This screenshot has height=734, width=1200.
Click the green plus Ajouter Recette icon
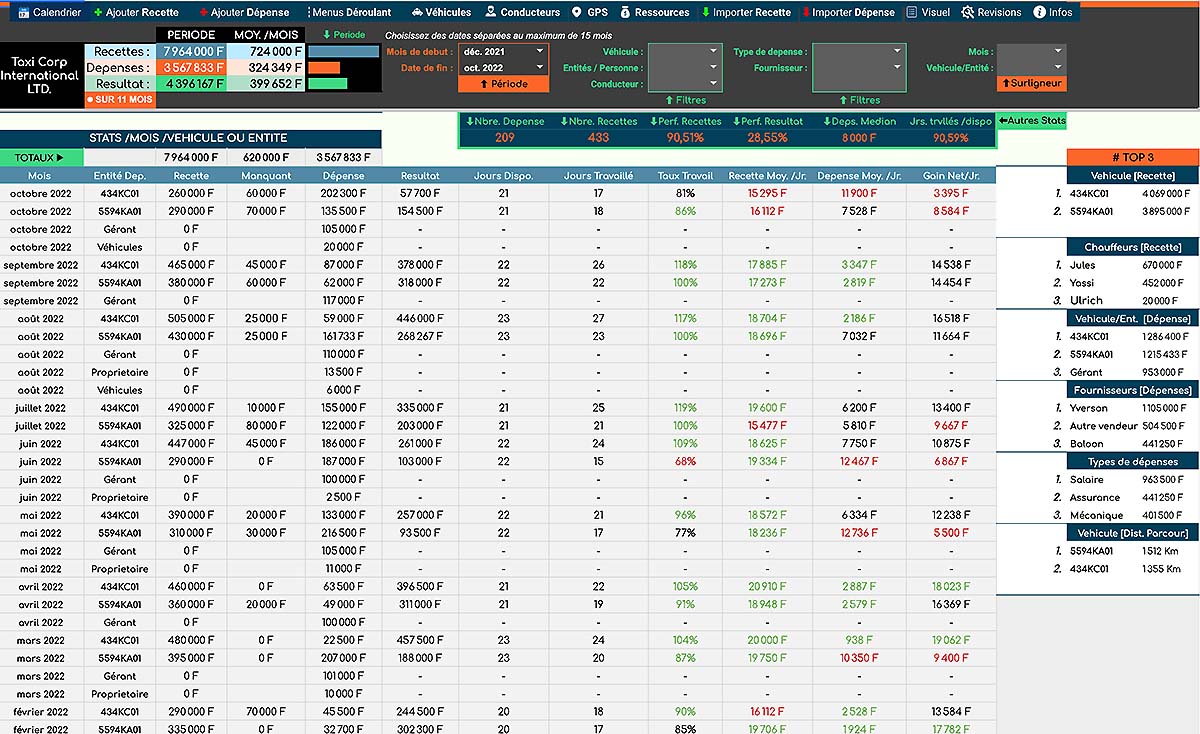point(98,12)
